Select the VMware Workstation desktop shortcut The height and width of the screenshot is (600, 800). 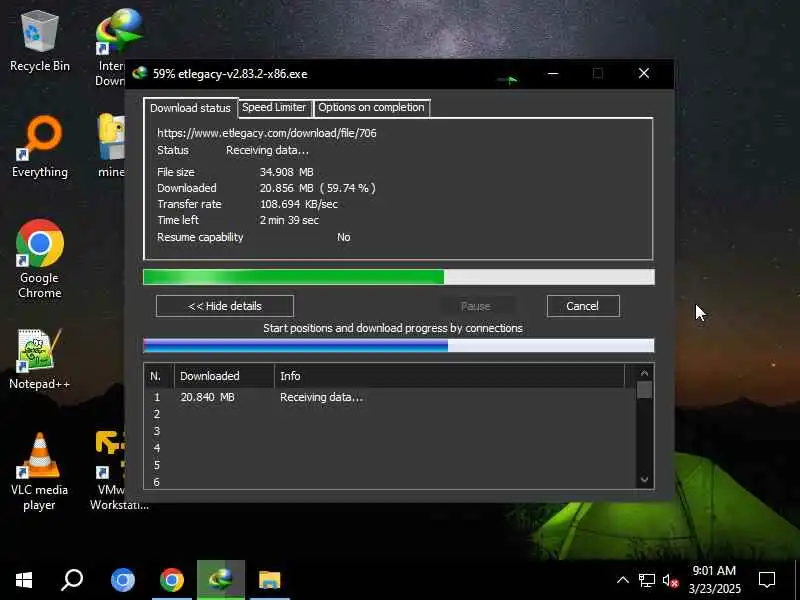110,470
